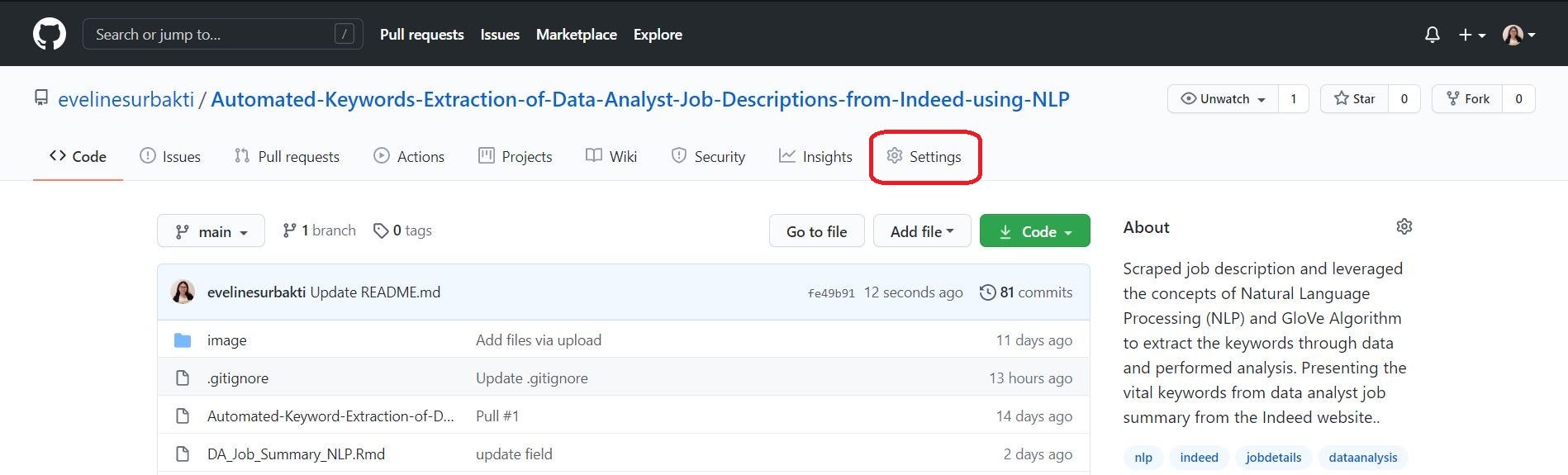
Task: Switch to the Settings tab
Action: [924, 156]
